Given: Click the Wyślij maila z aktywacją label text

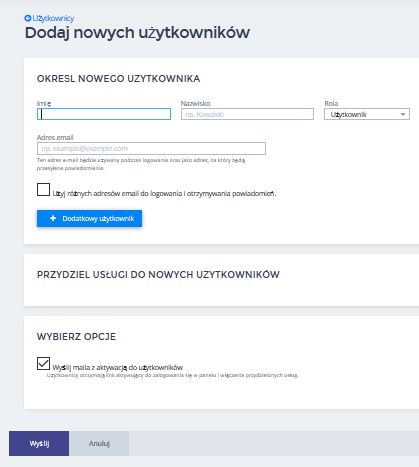Looking at the screenshot, I should [118, 367].
